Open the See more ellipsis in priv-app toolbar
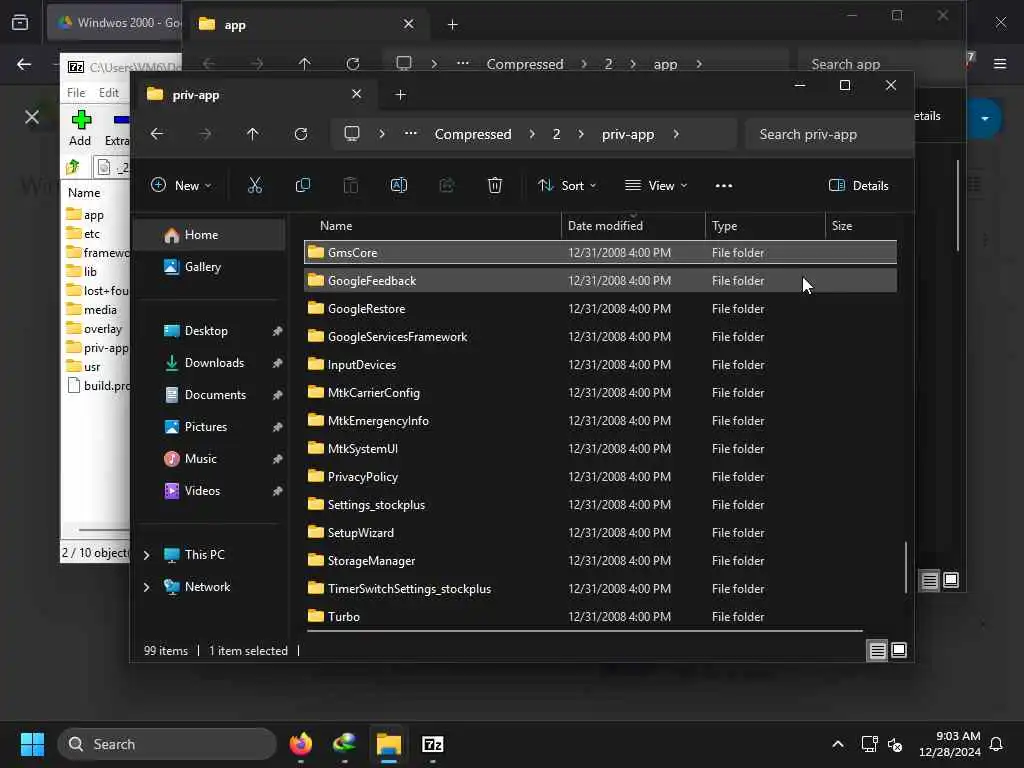 [724, 186]
